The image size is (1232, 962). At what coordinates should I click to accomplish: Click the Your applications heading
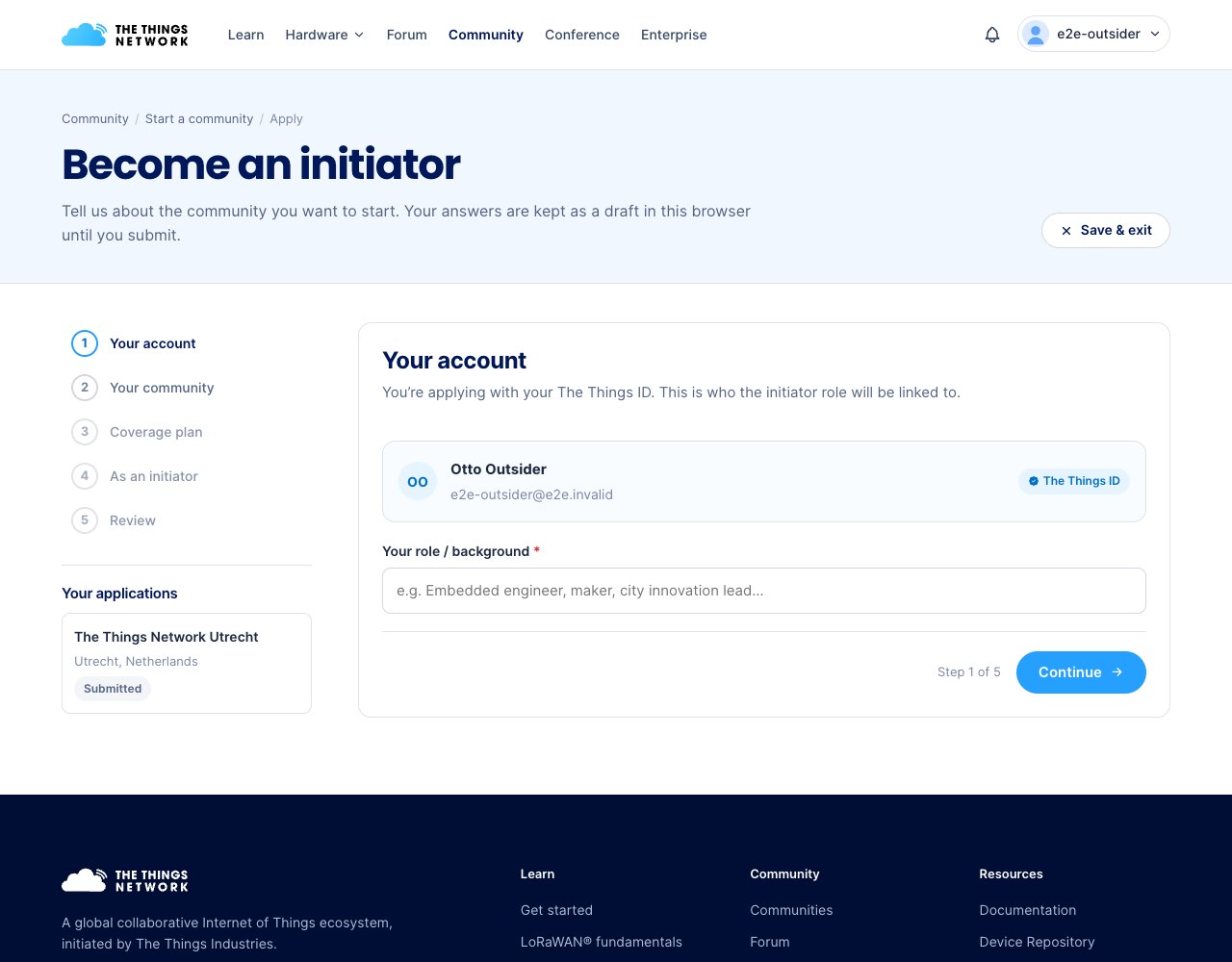[x=119, y=594]
